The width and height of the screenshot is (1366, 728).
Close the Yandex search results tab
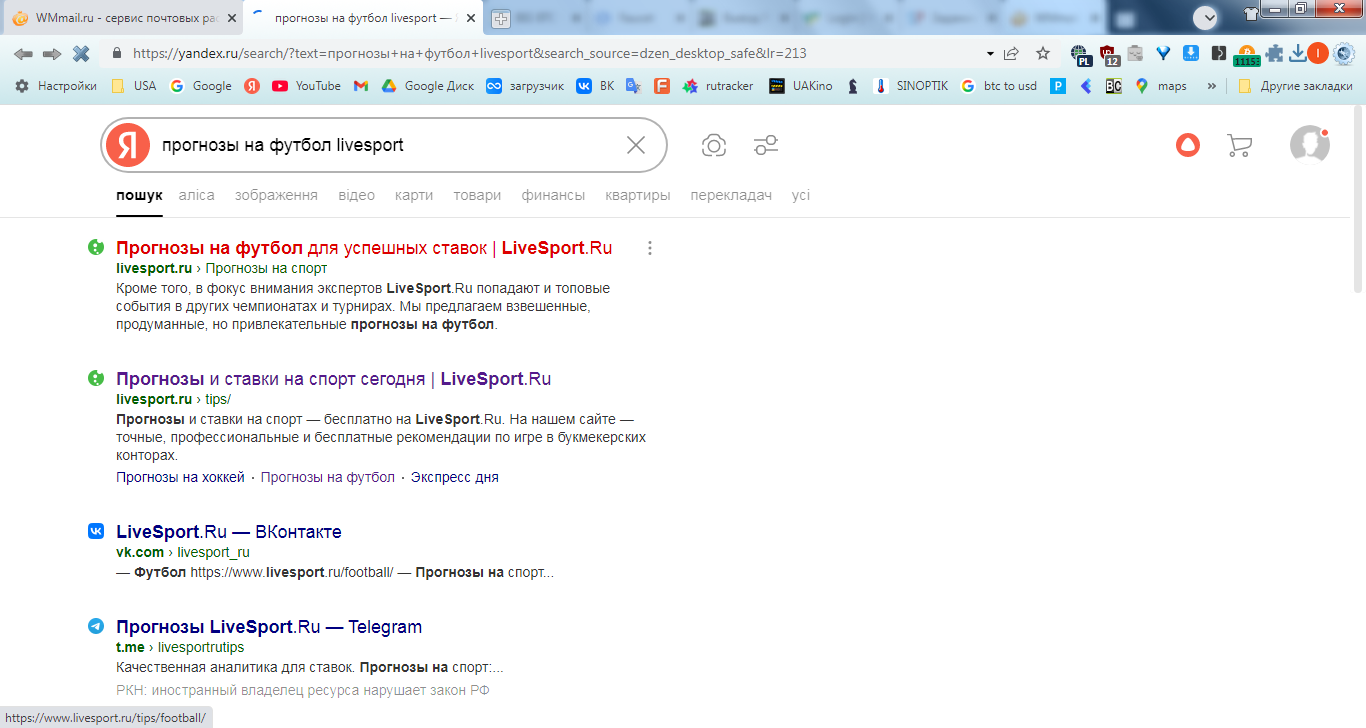coord(471,18)
